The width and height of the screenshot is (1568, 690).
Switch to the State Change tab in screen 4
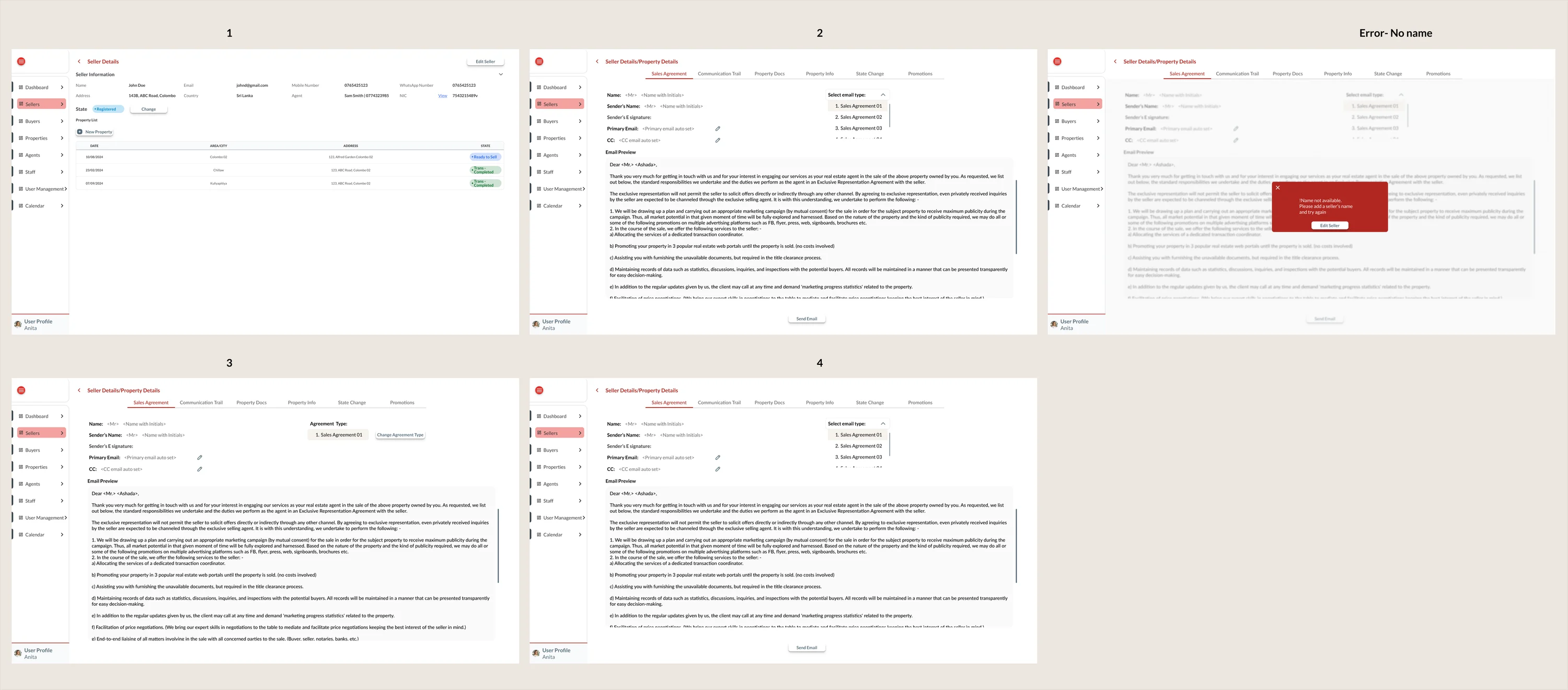click(870, 402)
